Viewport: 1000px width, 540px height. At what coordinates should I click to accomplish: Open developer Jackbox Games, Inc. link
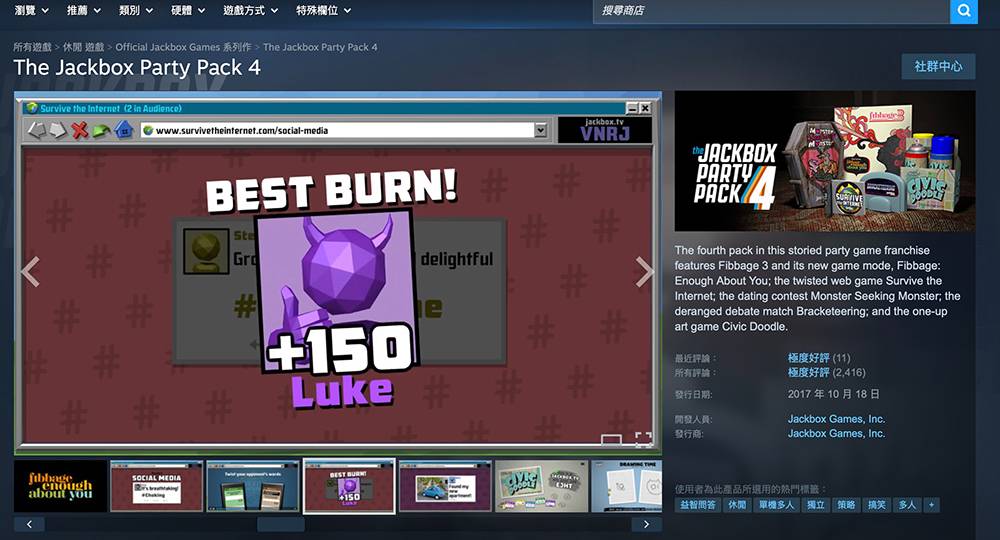pyautogui.click(x=836, y=419)
